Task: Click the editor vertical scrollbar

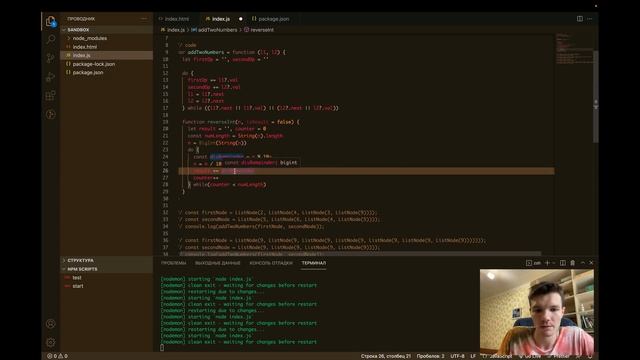Action: pyautogui.click(x=596, y=97)
